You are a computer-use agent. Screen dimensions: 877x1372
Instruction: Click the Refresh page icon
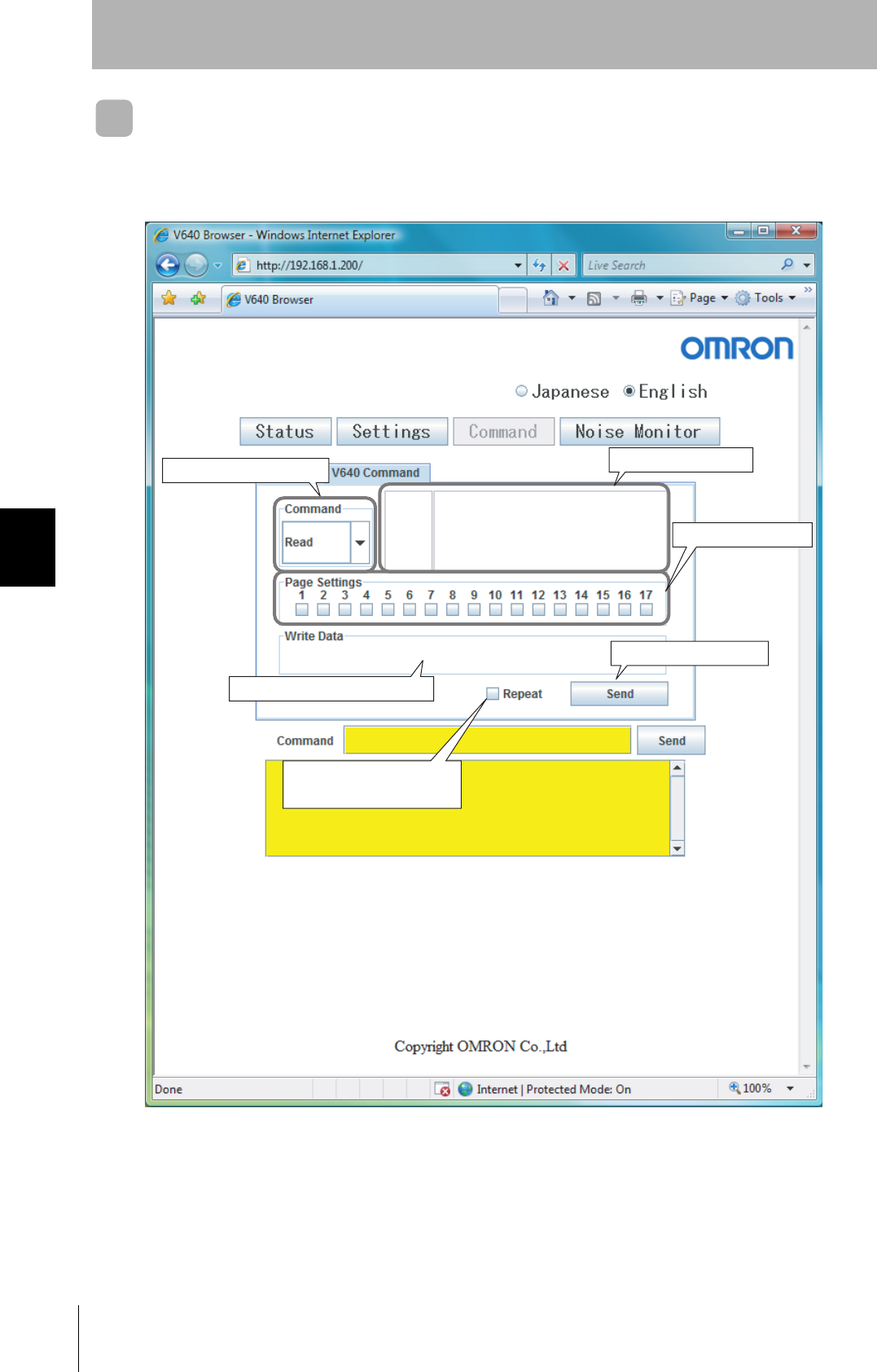[539, 265]
